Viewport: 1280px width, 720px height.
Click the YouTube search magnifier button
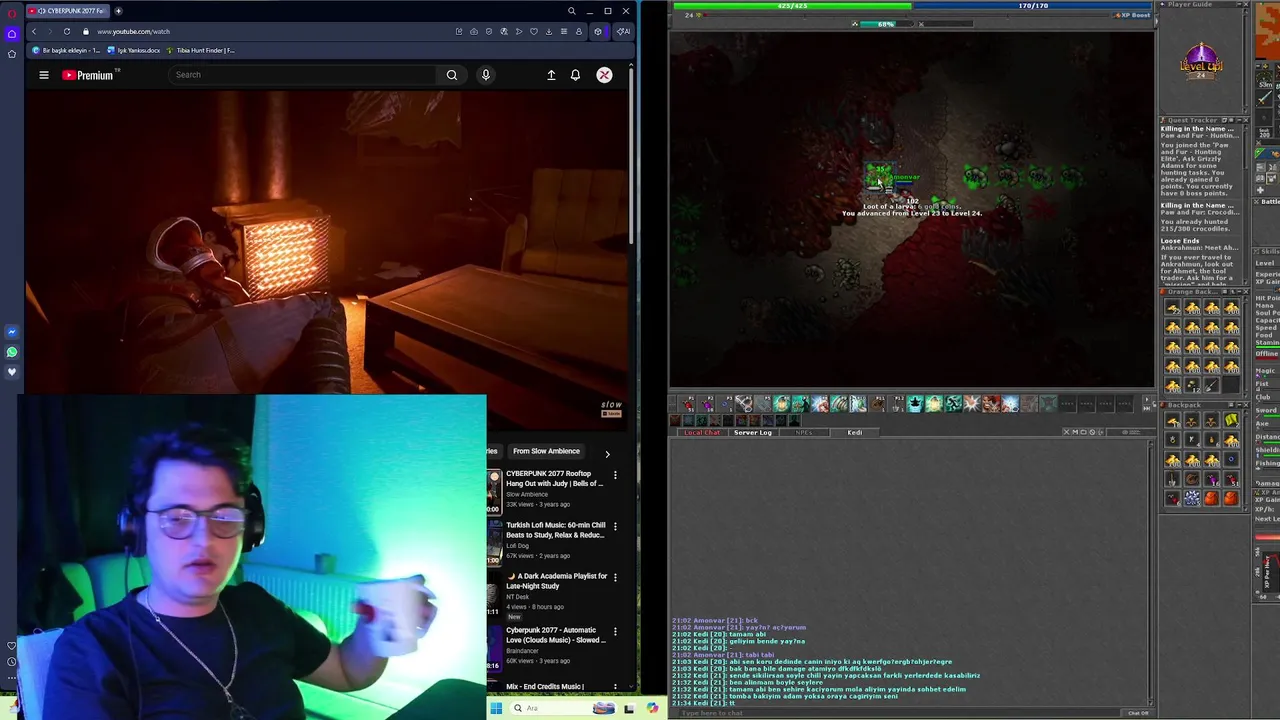(x=452, y=75)
